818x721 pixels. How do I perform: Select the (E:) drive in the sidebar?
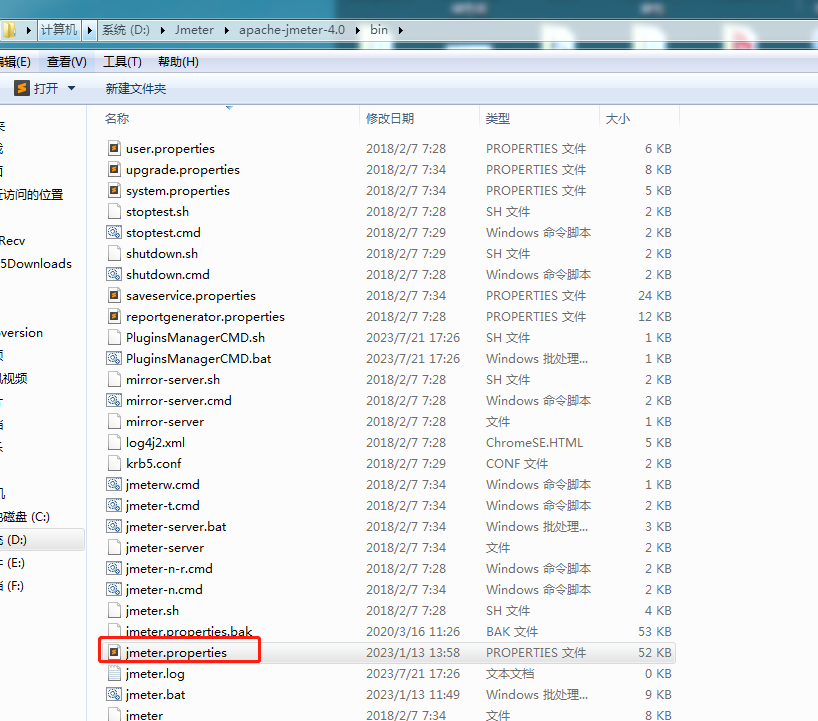[18, 564]
